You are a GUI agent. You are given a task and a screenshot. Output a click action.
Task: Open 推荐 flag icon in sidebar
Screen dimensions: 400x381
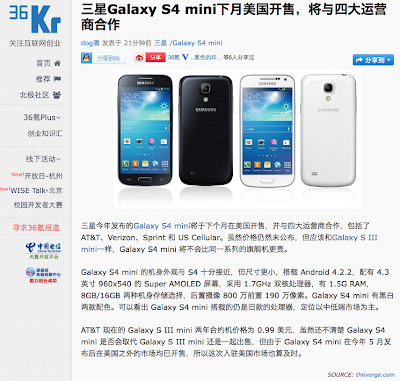point(57,79)
